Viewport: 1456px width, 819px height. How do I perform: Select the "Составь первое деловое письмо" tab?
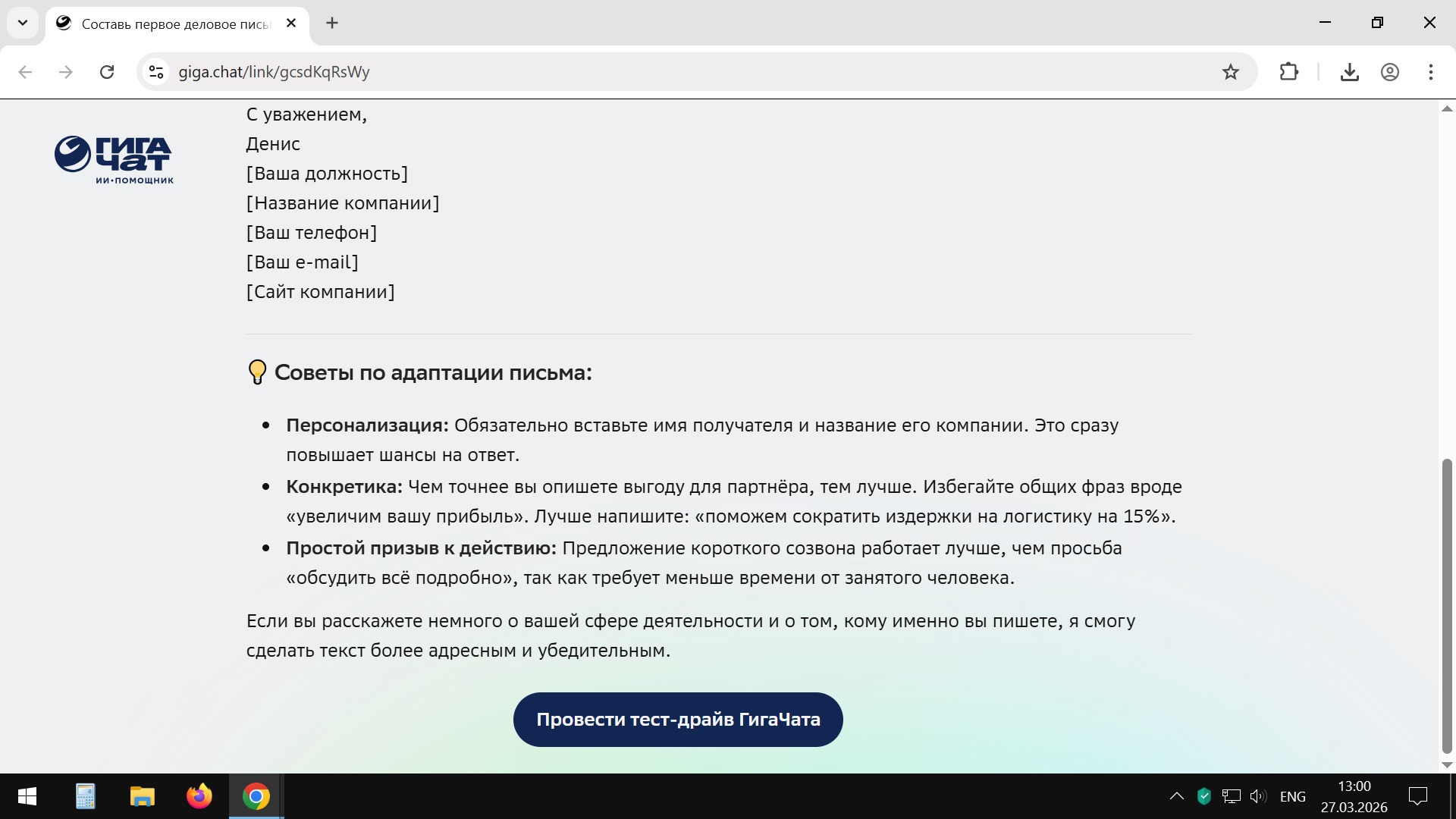pyautogui.click(x=174, y=24)
